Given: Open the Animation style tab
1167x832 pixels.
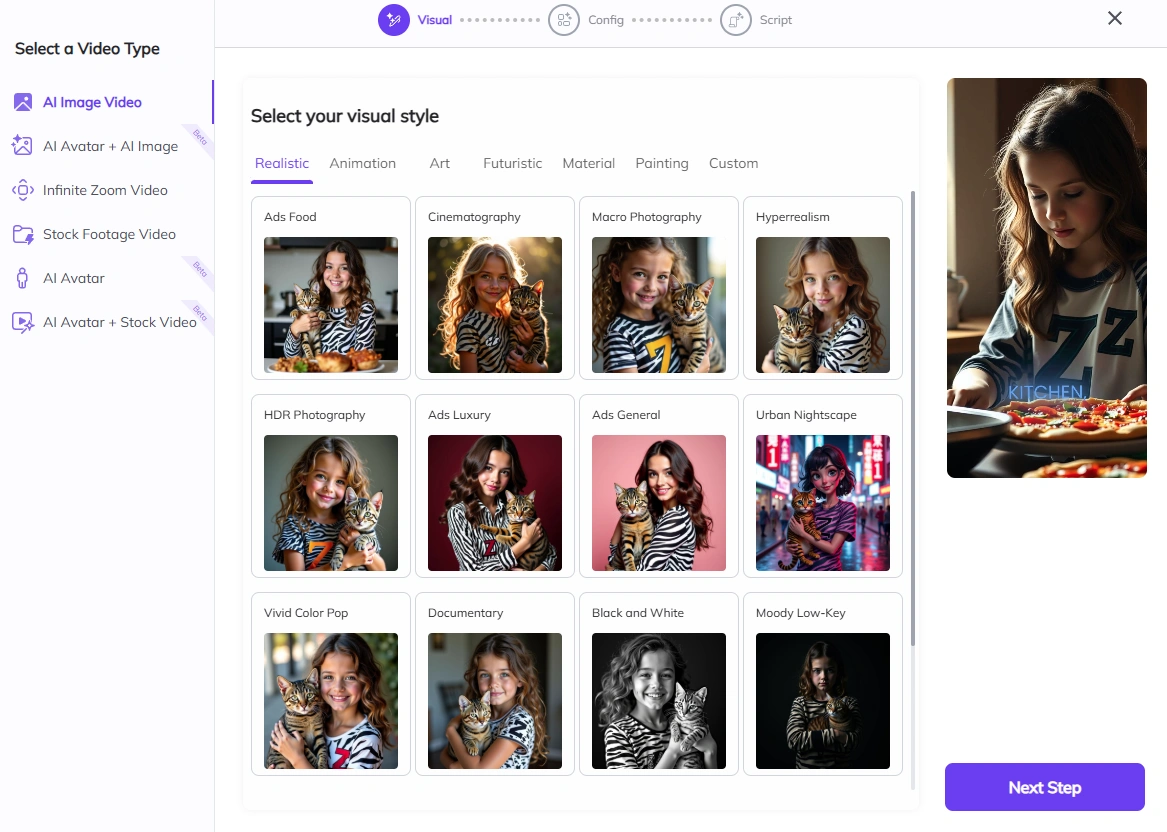Looking at the screenshot, I should [362, 163].
